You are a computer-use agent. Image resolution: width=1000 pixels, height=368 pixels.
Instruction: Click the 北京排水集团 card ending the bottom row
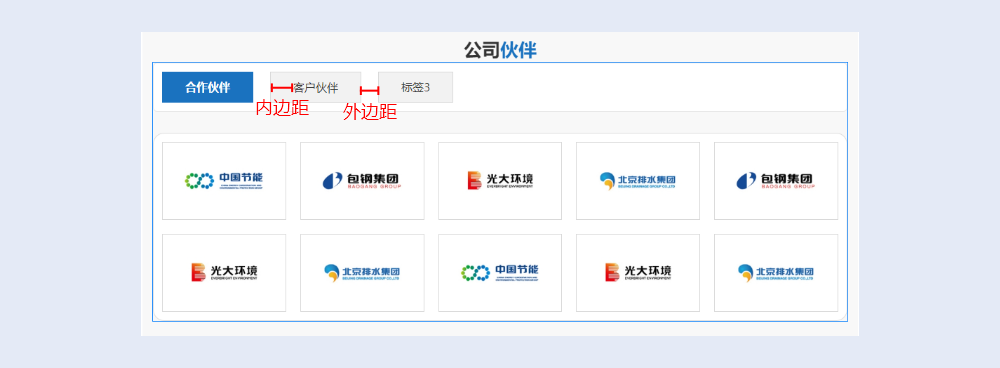(x=776, y=273)
